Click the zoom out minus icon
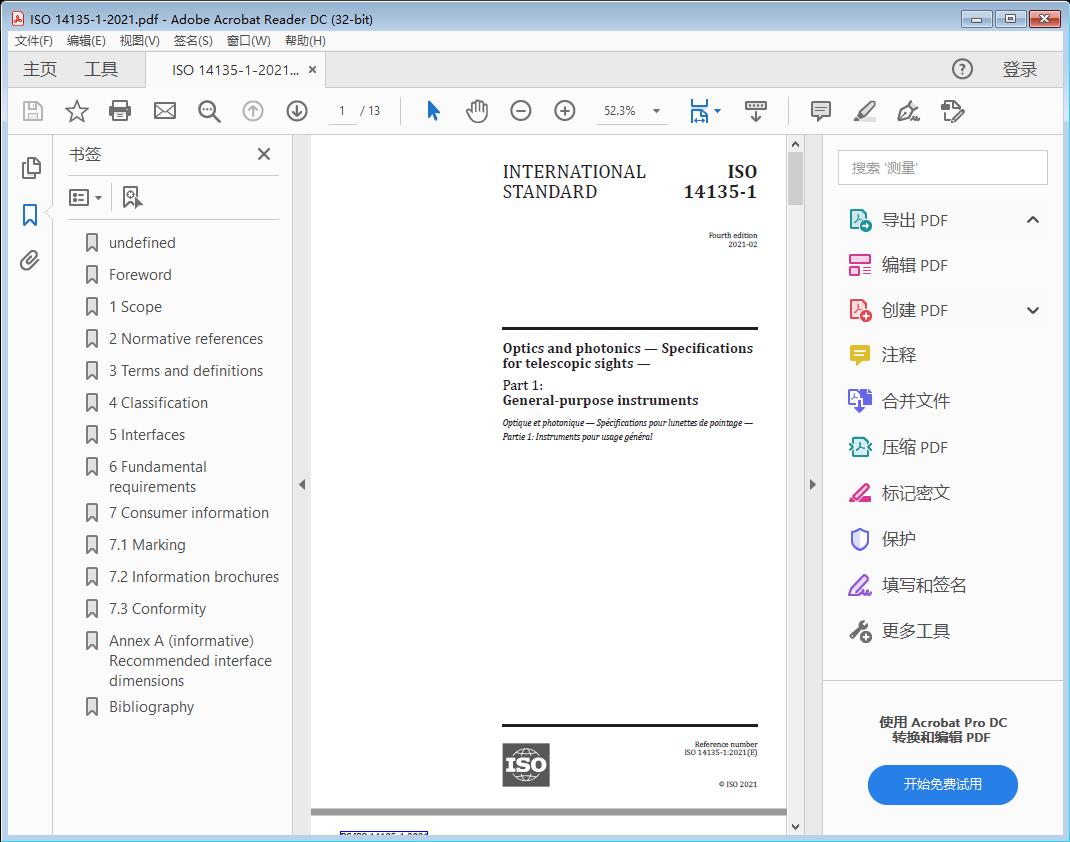The image size is (1070, 842). [x=521, y=111]
